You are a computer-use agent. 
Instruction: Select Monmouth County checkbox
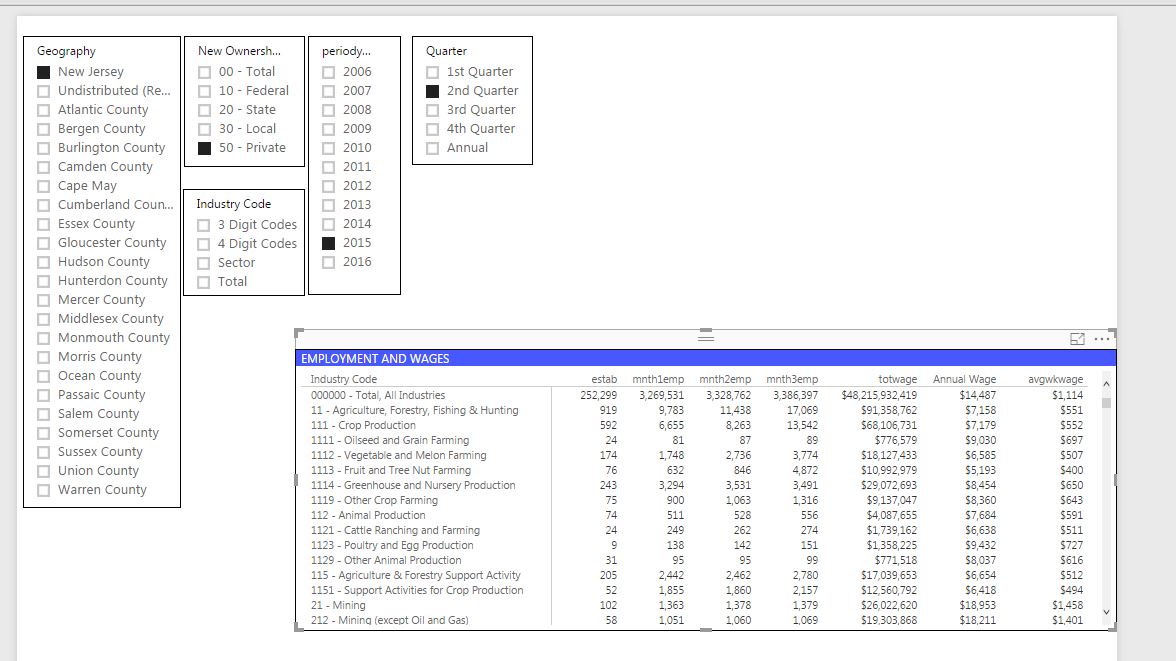tap(44, 338)
